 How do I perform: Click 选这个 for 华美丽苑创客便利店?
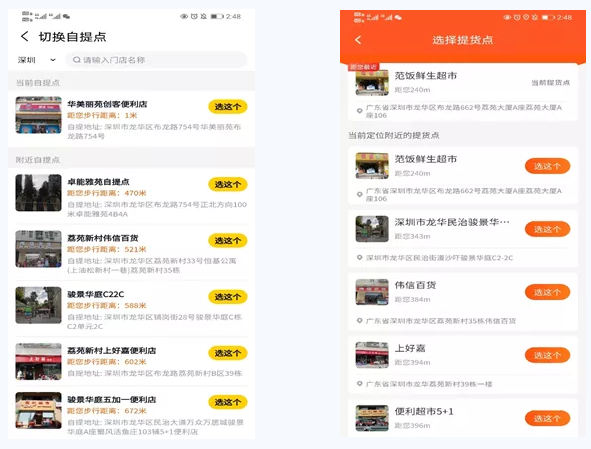228,107
